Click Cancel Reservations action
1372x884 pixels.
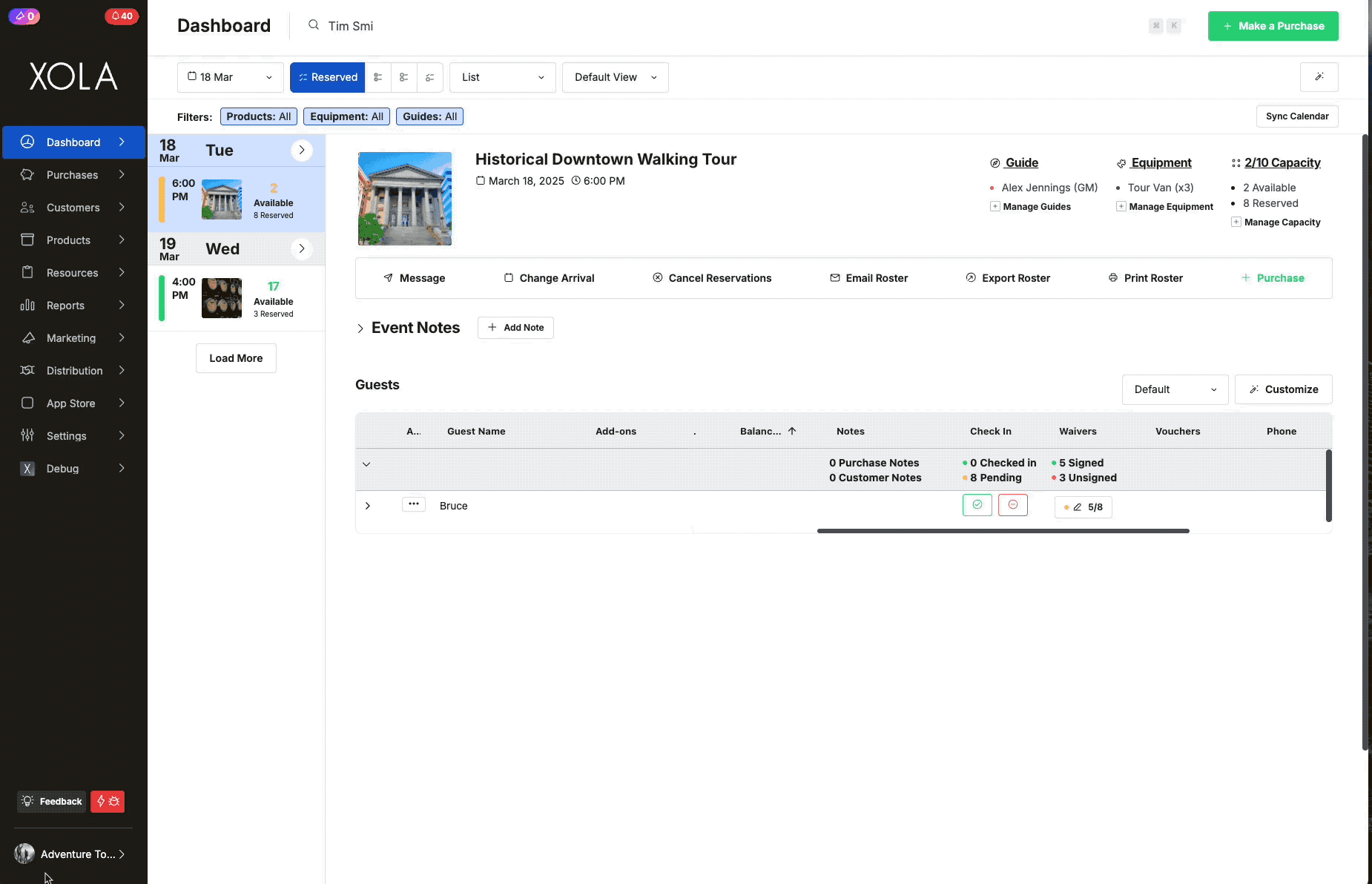coord(712,278)
